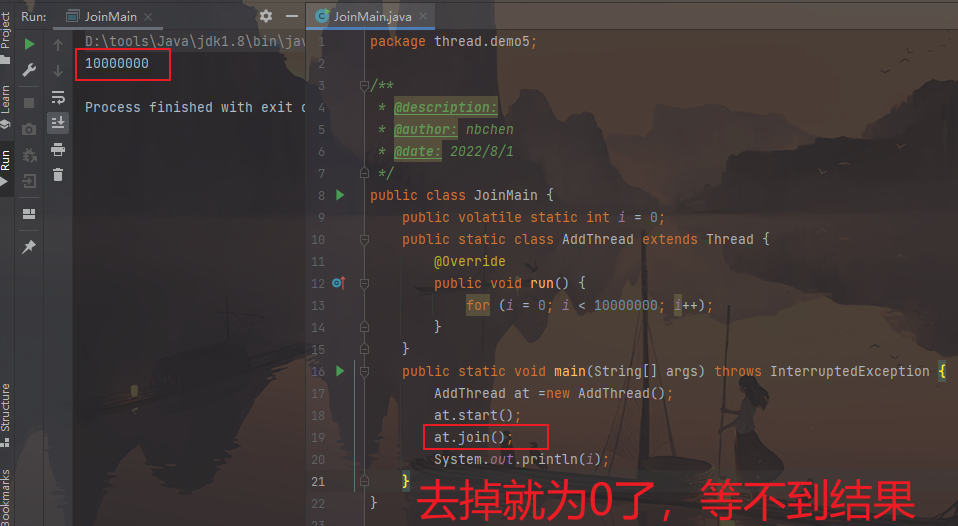Click run gutter arrow beside class JoinMain
Image resolution: width=958 pixels, height=526 pixels.
(x=340, y=195)
